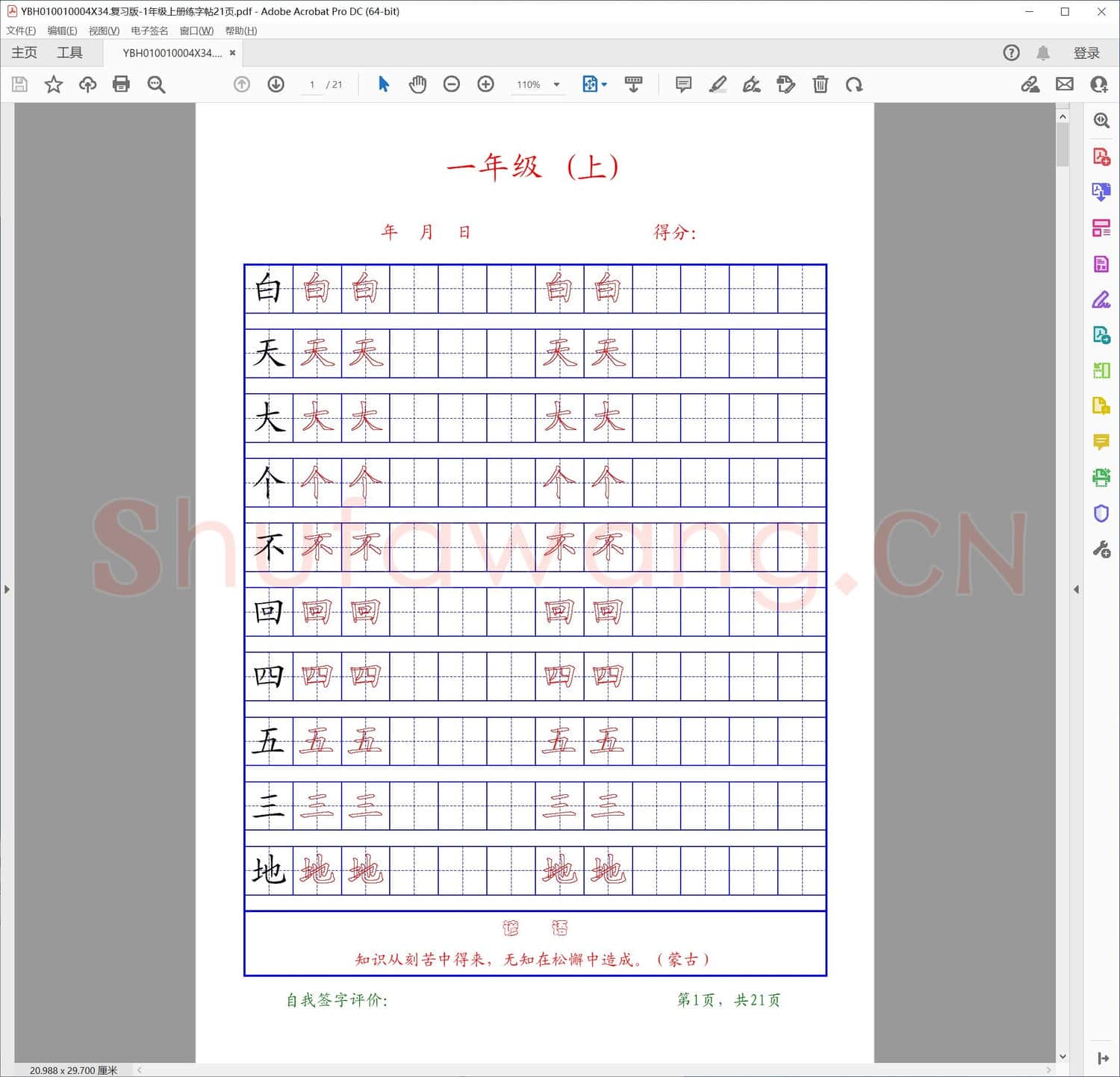Open the 电子签名 menu
This screenshot has height=1077, width=1120.
[149, 31]
